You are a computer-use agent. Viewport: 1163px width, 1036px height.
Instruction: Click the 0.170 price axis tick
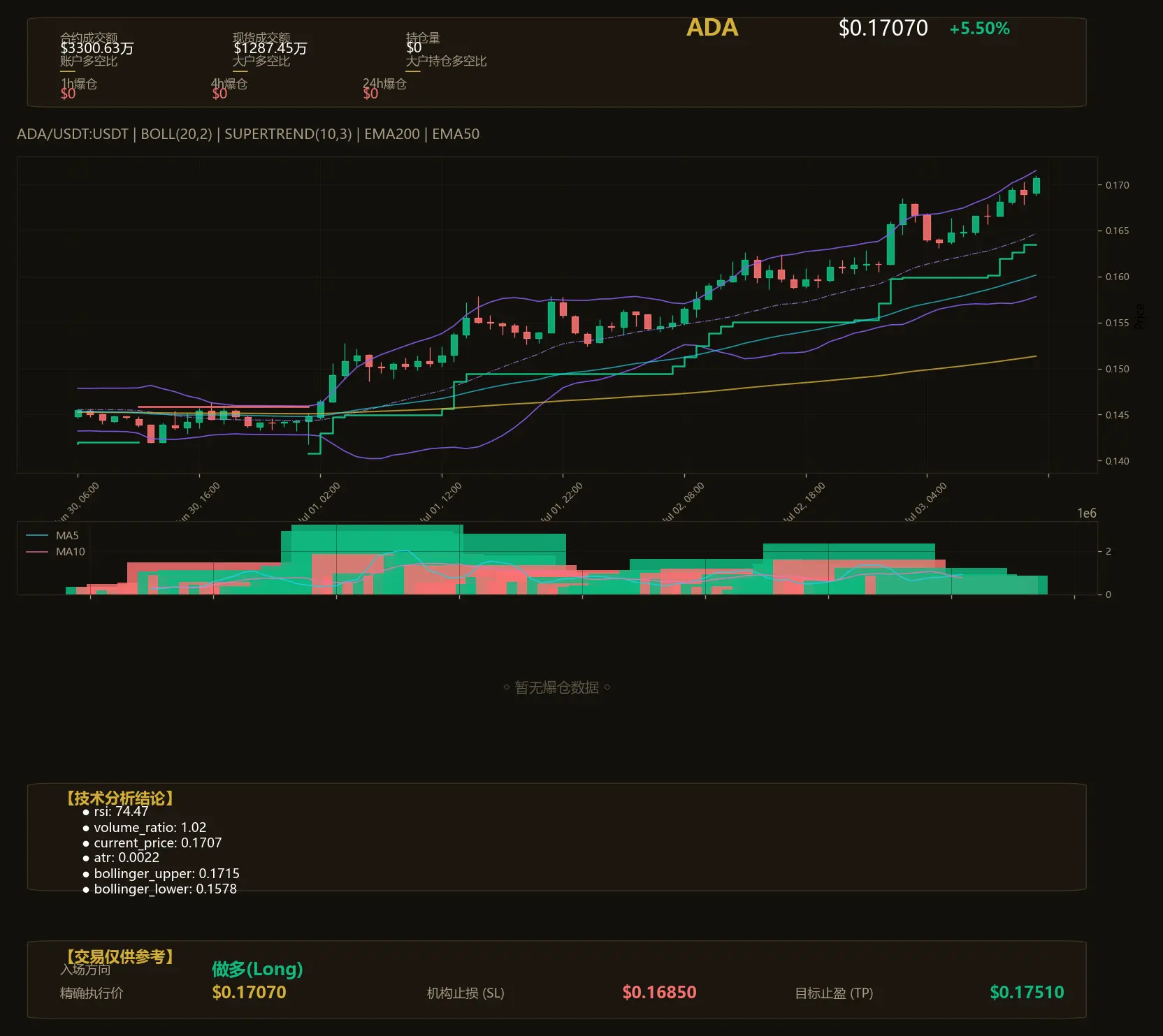pos(1117,185)
